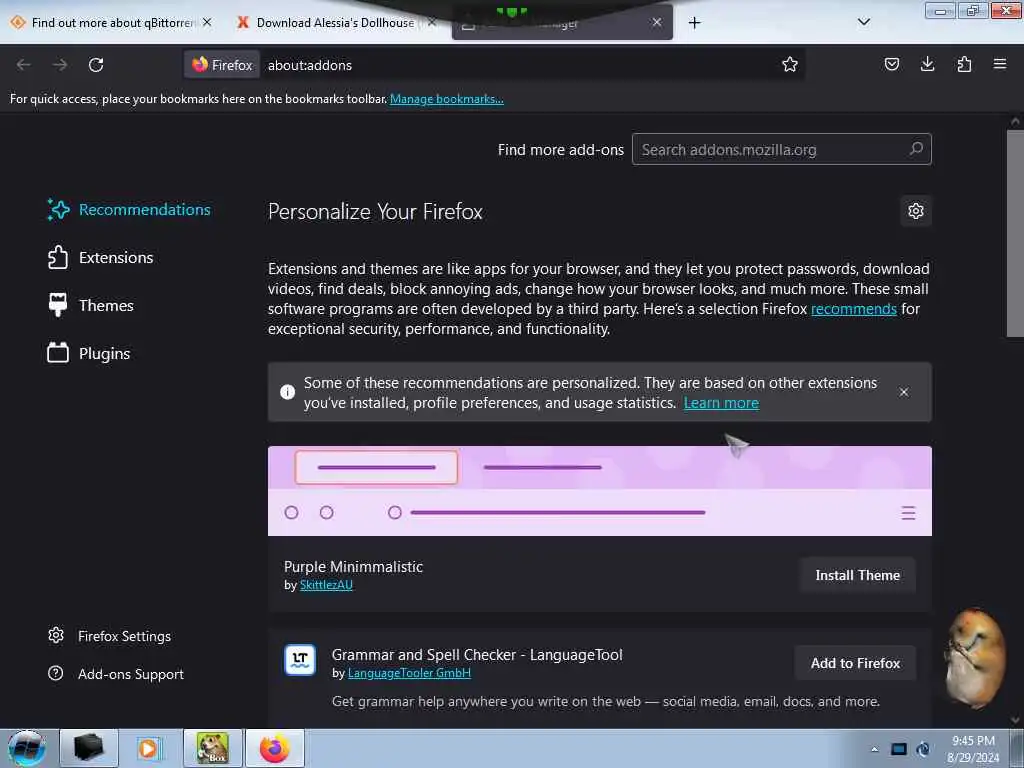Close the qBittorrent tab
1024x768 pixels.
(x=207, y=22)
